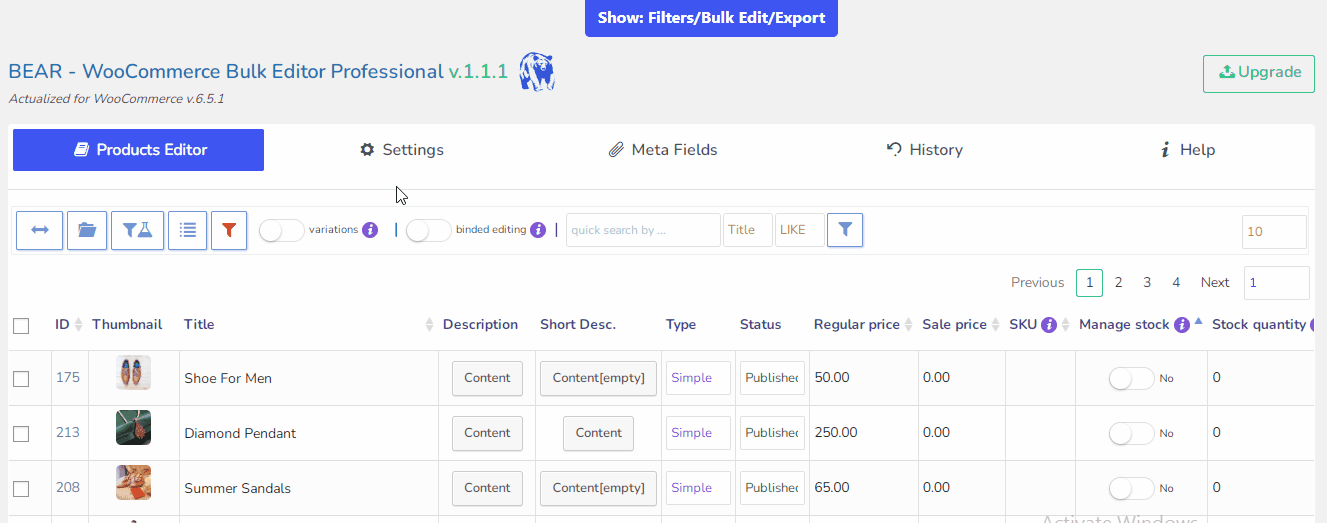Open Status dropdown for Diamond Pendant

(x=772, y=433)
